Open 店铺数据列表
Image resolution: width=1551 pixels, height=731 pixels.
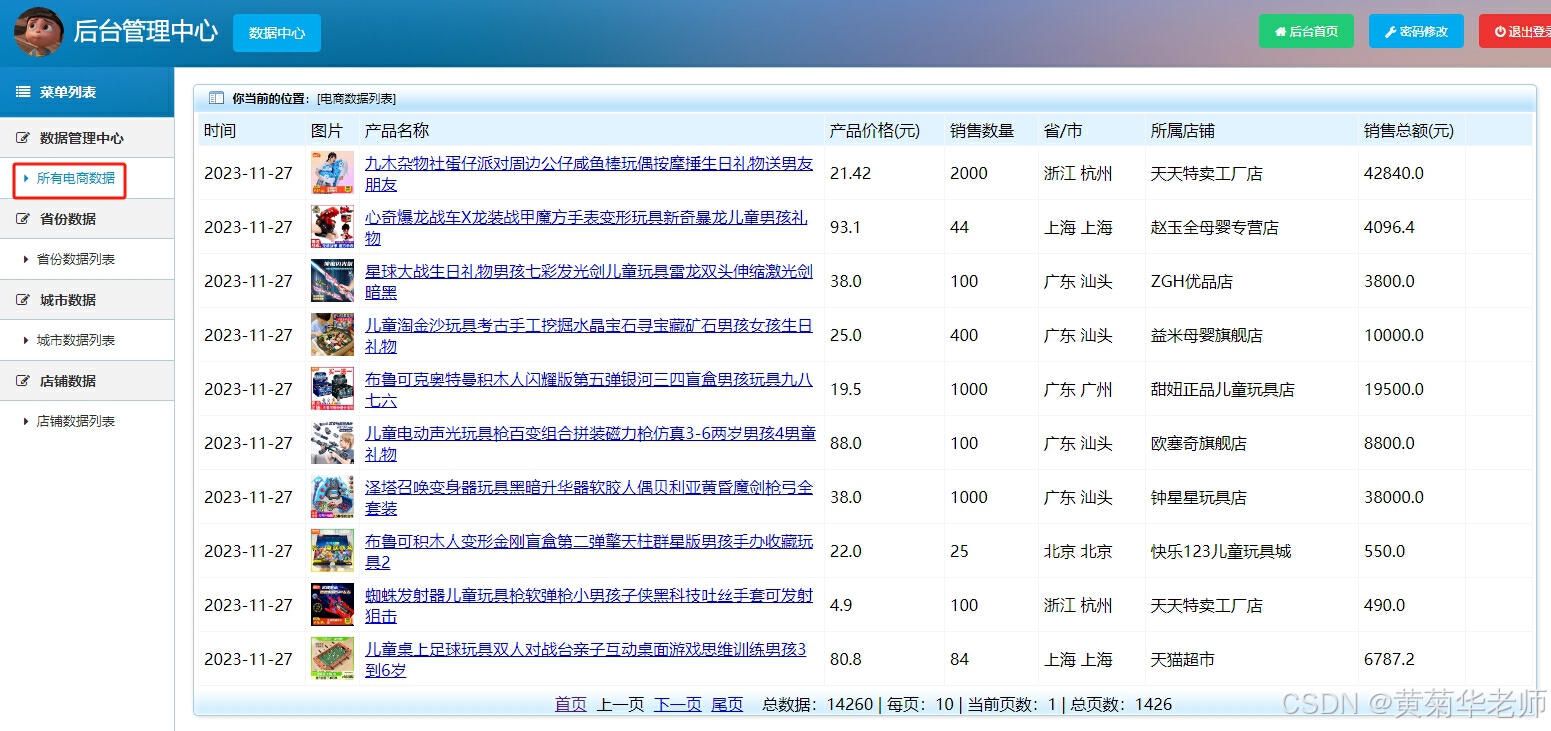point(76,421)
